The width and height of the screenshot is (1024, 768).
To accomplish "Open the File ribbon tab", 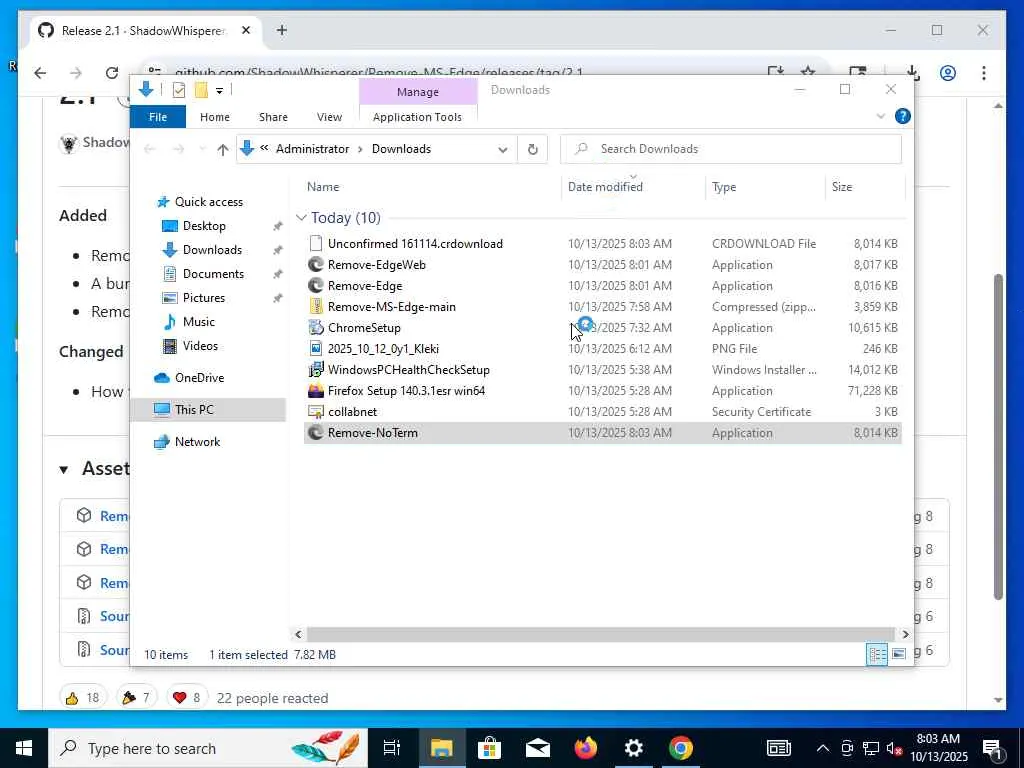I will [x=158, y=117].
